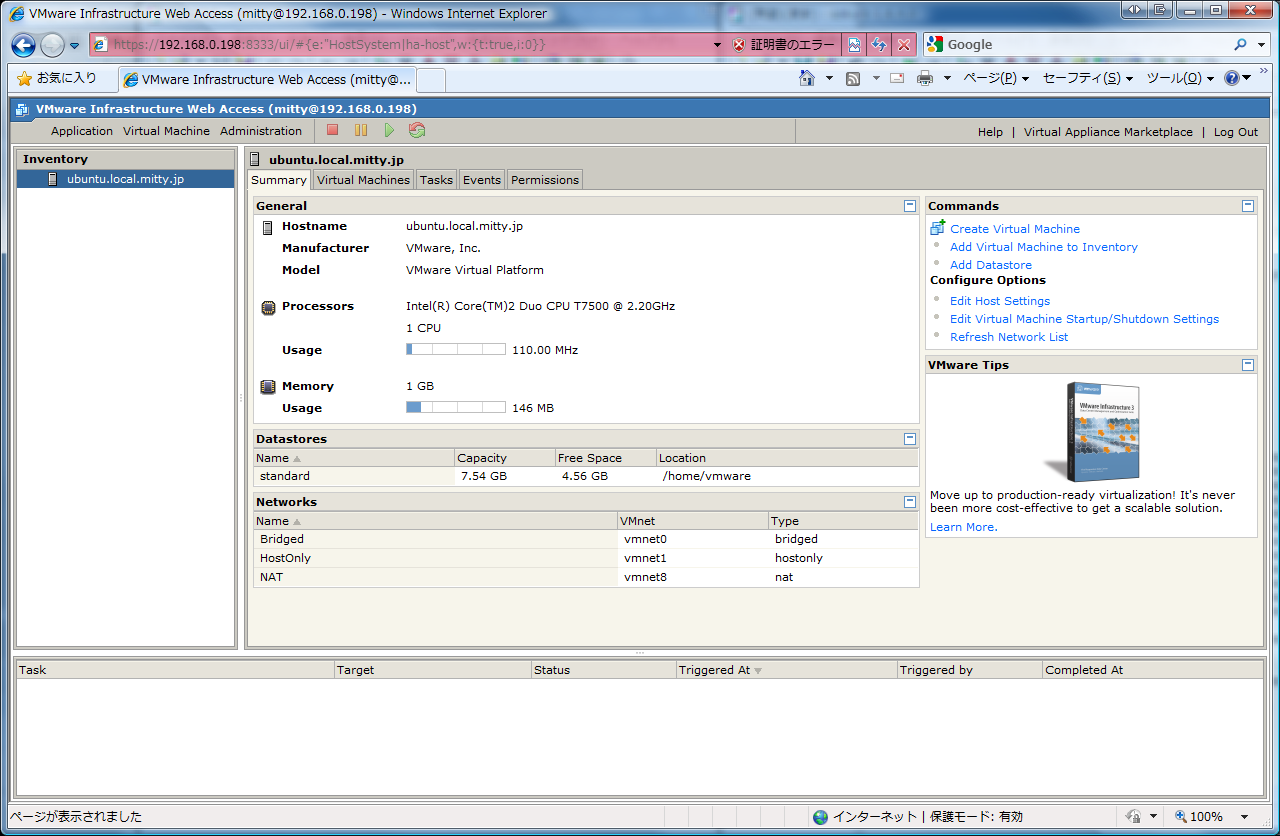The image size is (1280, 836).
Task: Click the Google search input field
Action: pos(1085,45)
